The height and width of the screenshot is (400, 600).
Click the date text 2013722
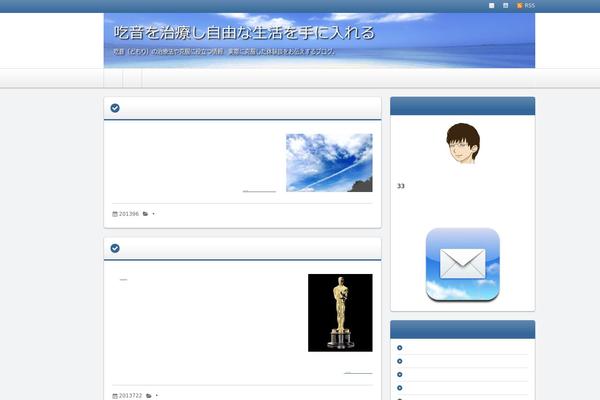130,396
